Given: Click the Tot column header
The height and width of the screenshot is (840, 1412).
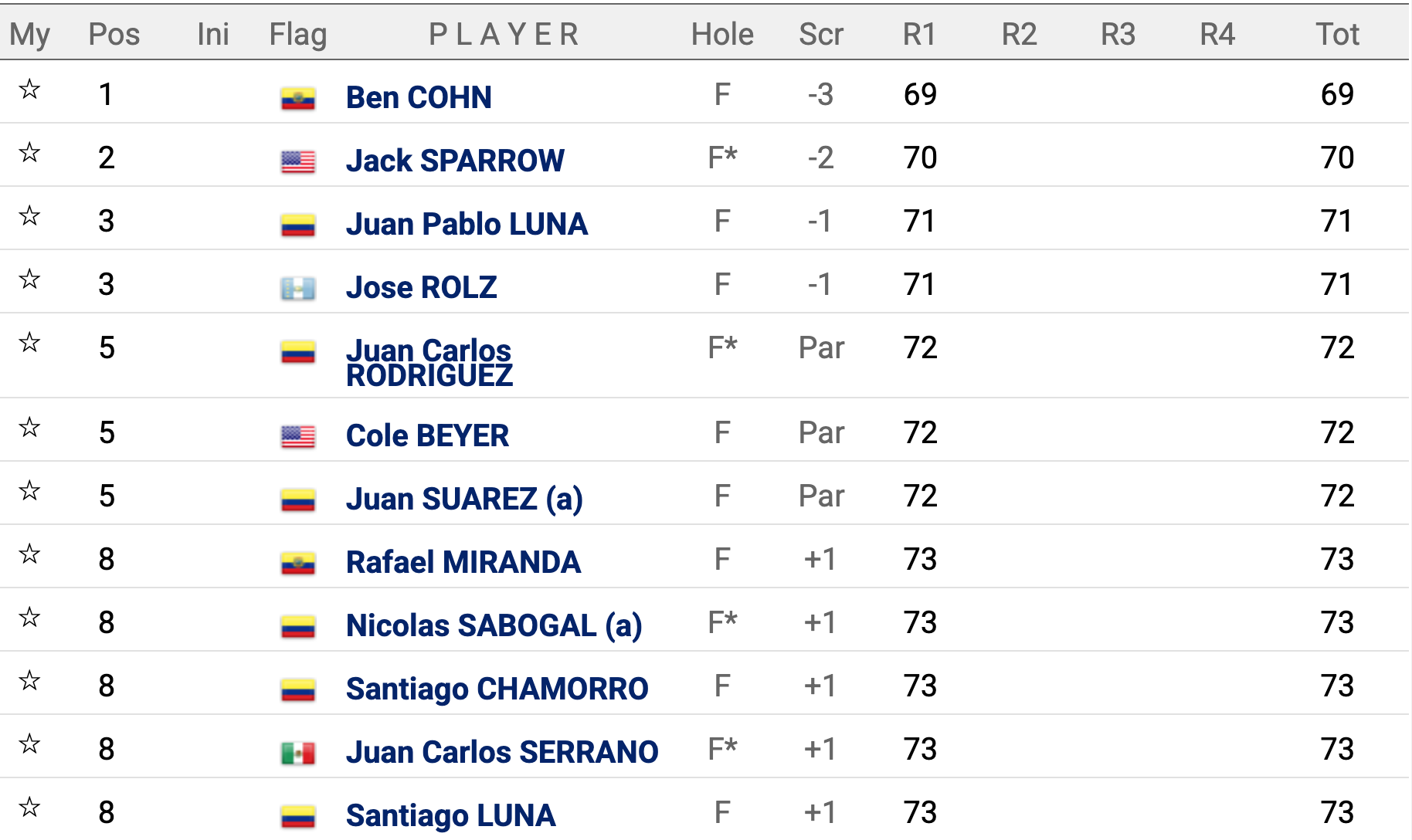Looking at the screenshot, I should point(1337,34).
